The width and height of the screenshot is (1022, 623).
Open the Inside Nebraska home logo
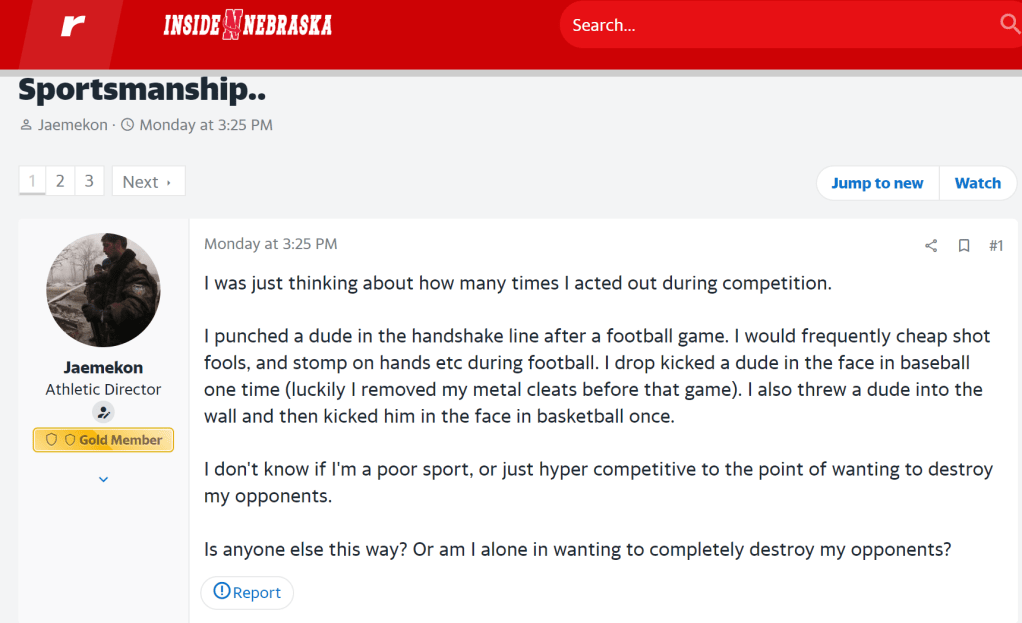(247, 25)
